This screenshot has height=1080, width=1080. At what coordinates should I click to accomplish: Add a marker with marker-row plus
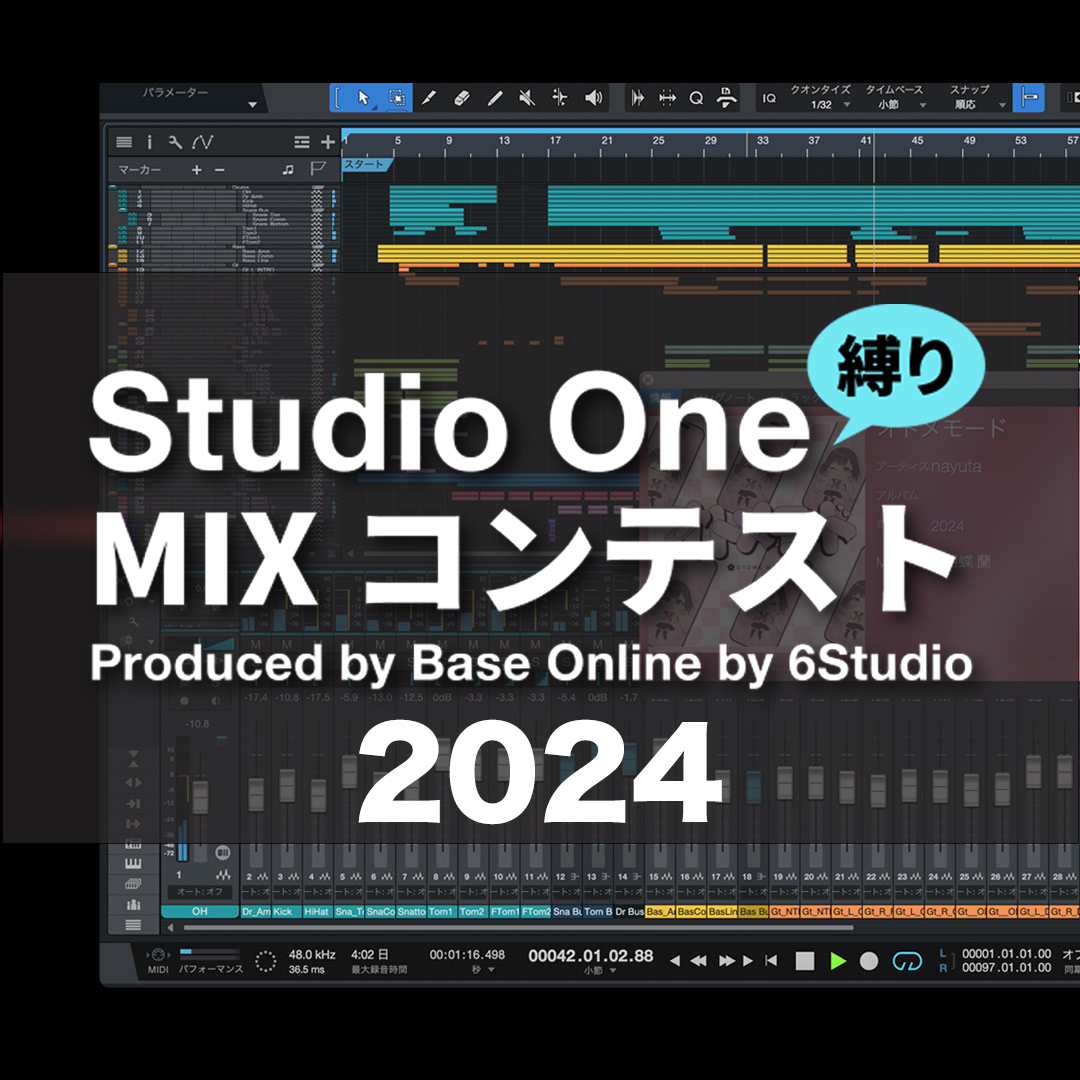[196, 169]
